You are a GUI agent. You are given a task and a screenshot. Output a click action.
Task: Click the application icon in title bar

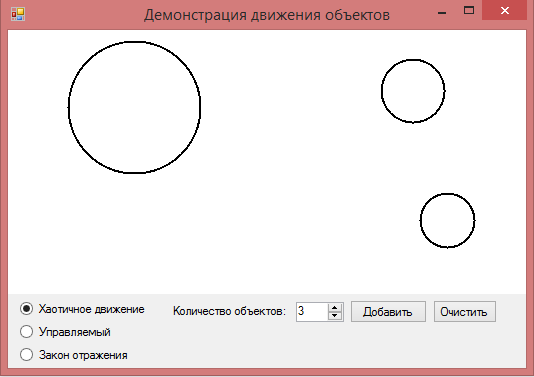[x=18, y=14]
